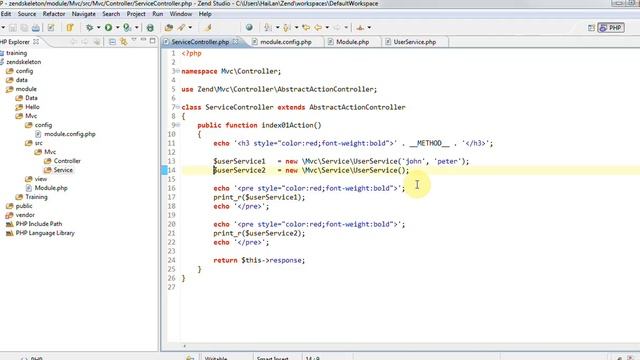Select PHP Language Library in tree
The image size is (640, 360).
pyautogui.click(x=45, y=233)
